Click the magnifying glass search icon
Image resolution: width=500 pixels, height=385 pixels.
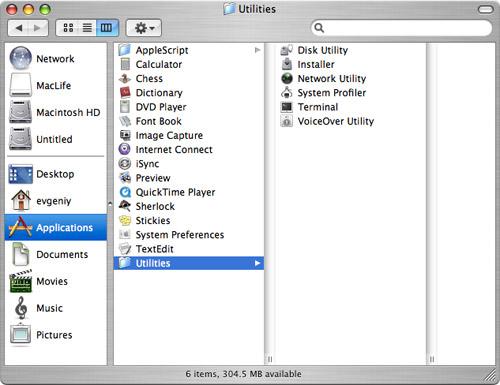[x=319, y=28]
